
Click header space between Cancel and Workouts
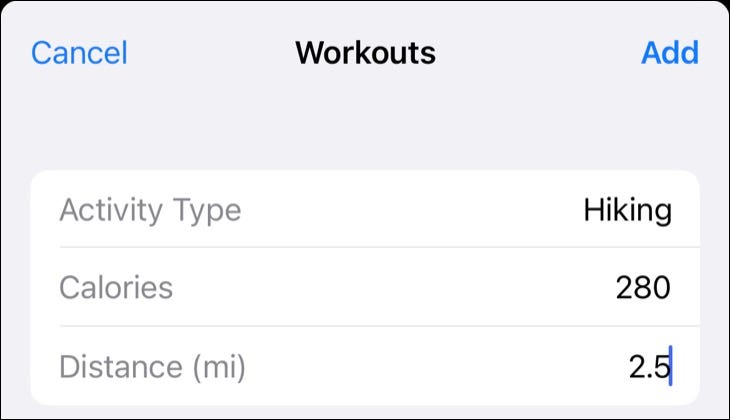tap(210, 52)
